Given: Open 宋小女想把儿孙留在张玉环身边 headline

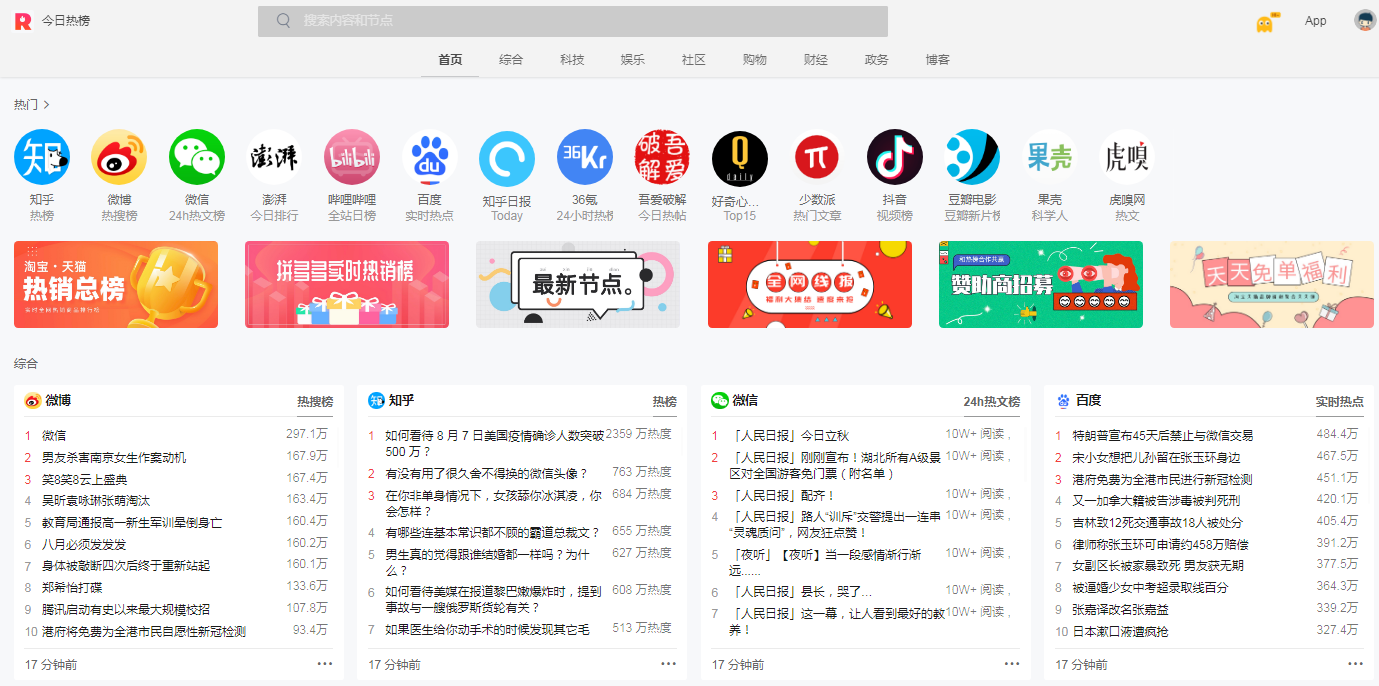Looking at the screenshot, I should coord(1157,458).
